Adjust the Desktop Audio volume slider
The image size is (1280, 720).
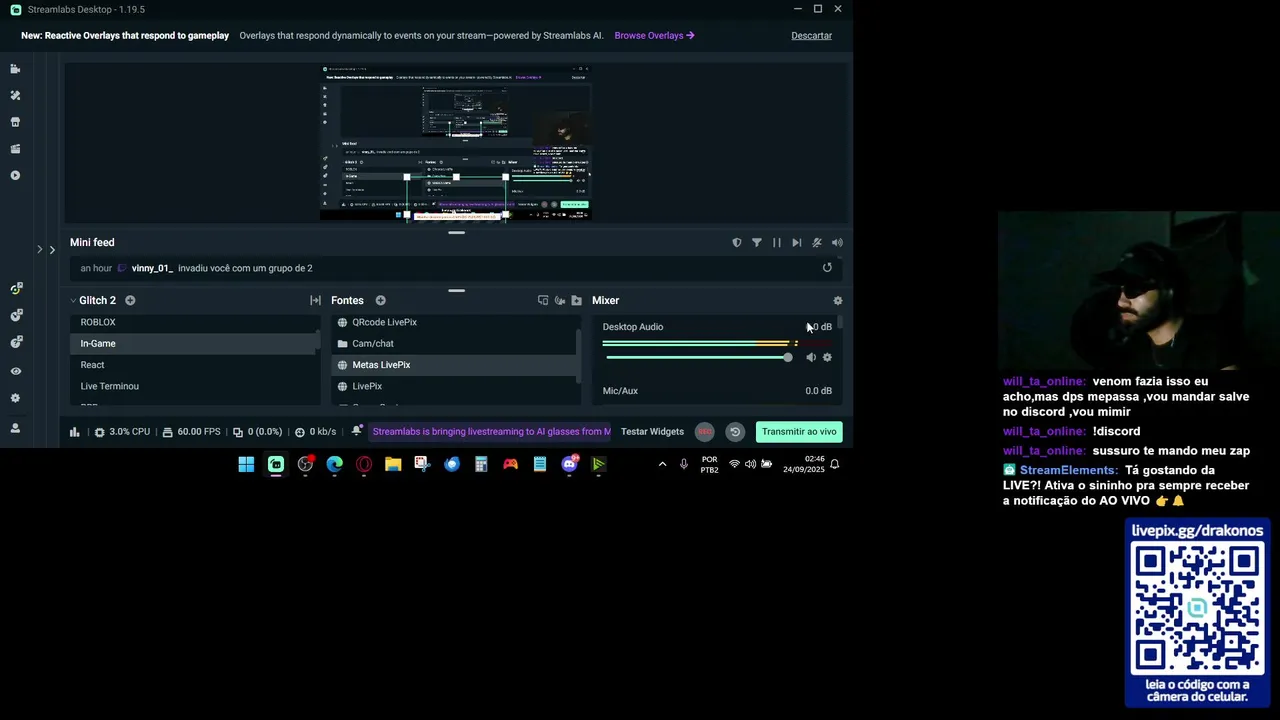[697, 357]
